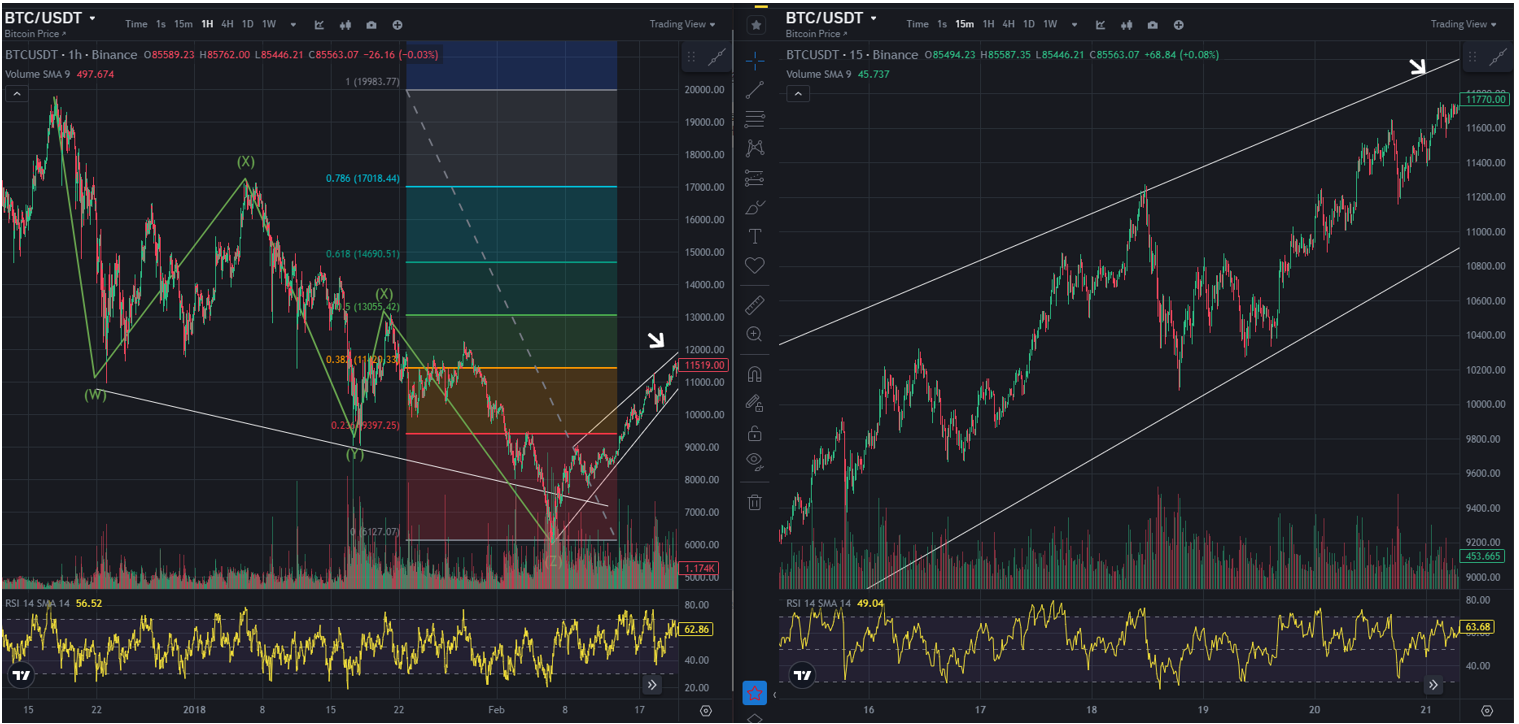Collapse right chart indicator legend
The width and height of the screenshot is (1519, 724).
(798, 94)
